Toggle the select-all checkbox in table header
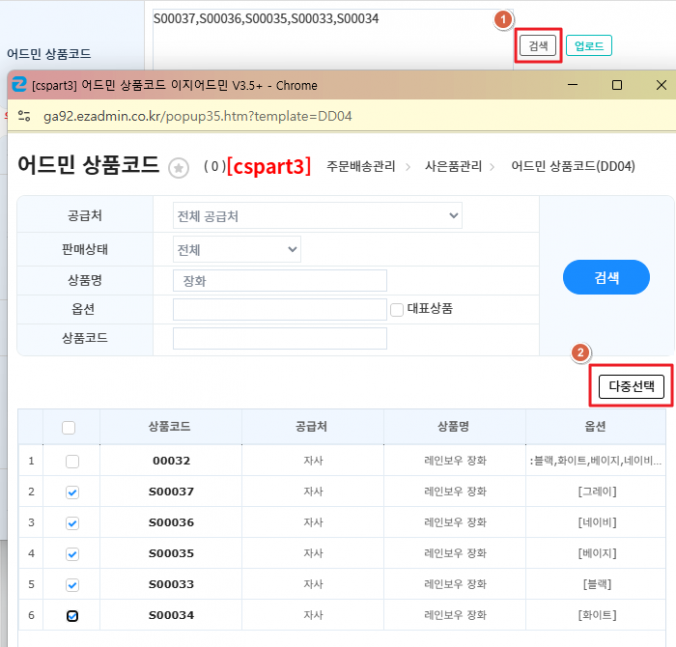 point(69,427)
